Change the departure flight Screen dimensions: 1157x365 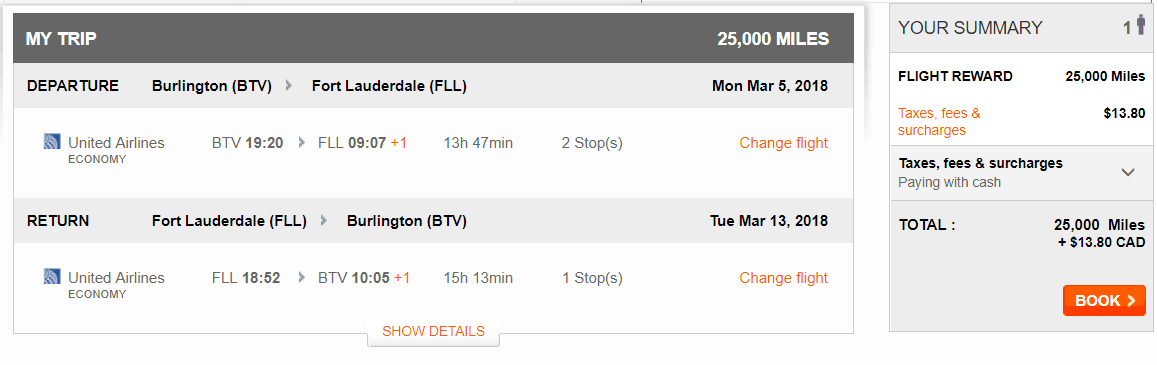(x=784, y=143)
